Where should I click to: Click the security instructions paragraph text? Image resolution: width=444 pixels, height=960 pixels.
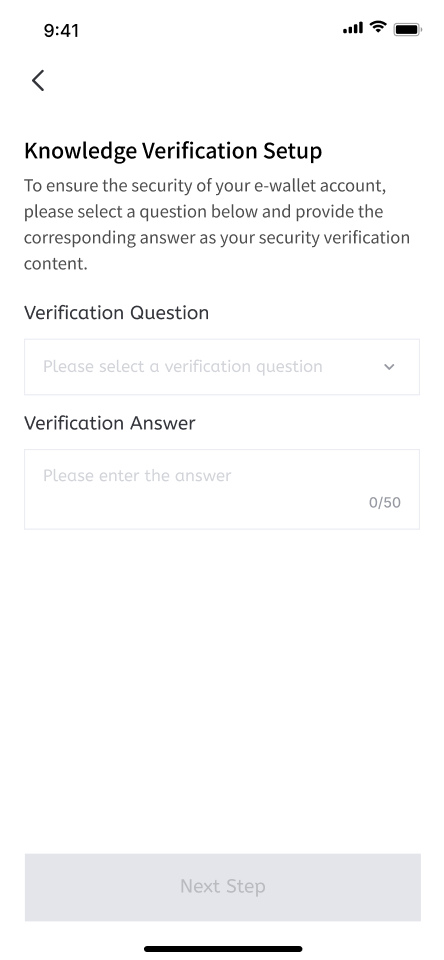tap(217, 224)
